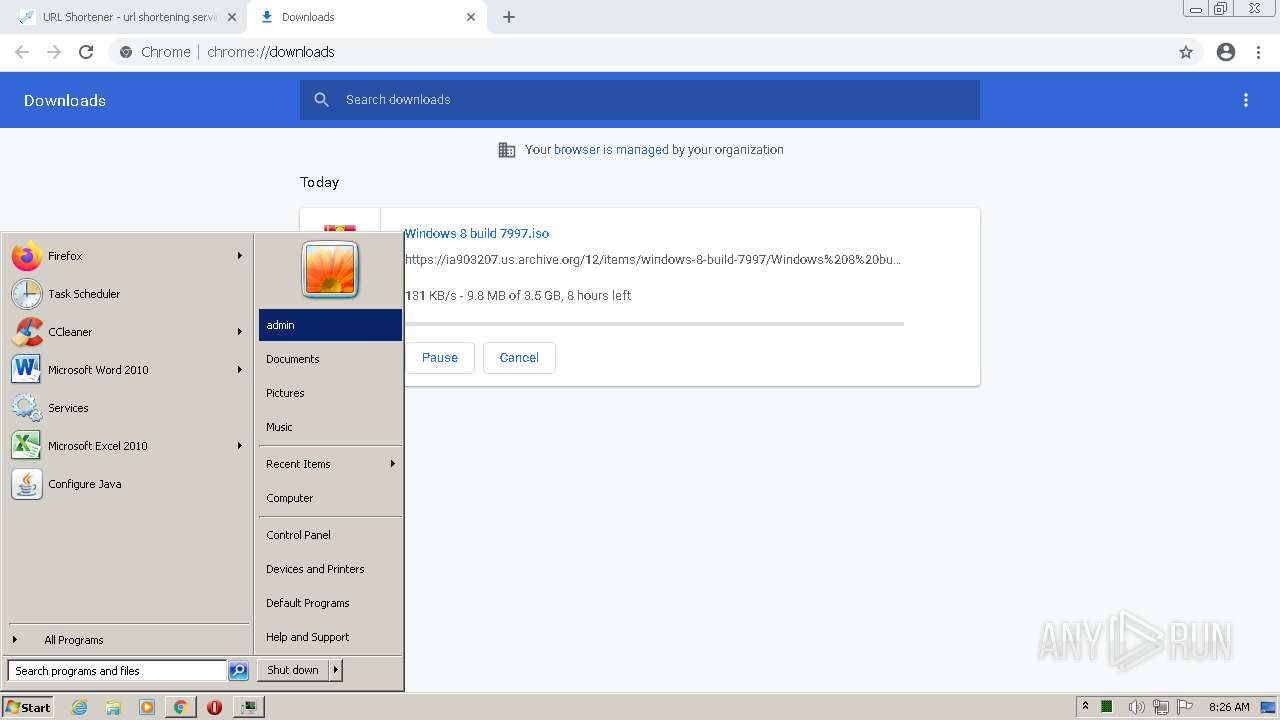
Task: Click the archive.org download source URL
Action: click(x=653, y=260)
